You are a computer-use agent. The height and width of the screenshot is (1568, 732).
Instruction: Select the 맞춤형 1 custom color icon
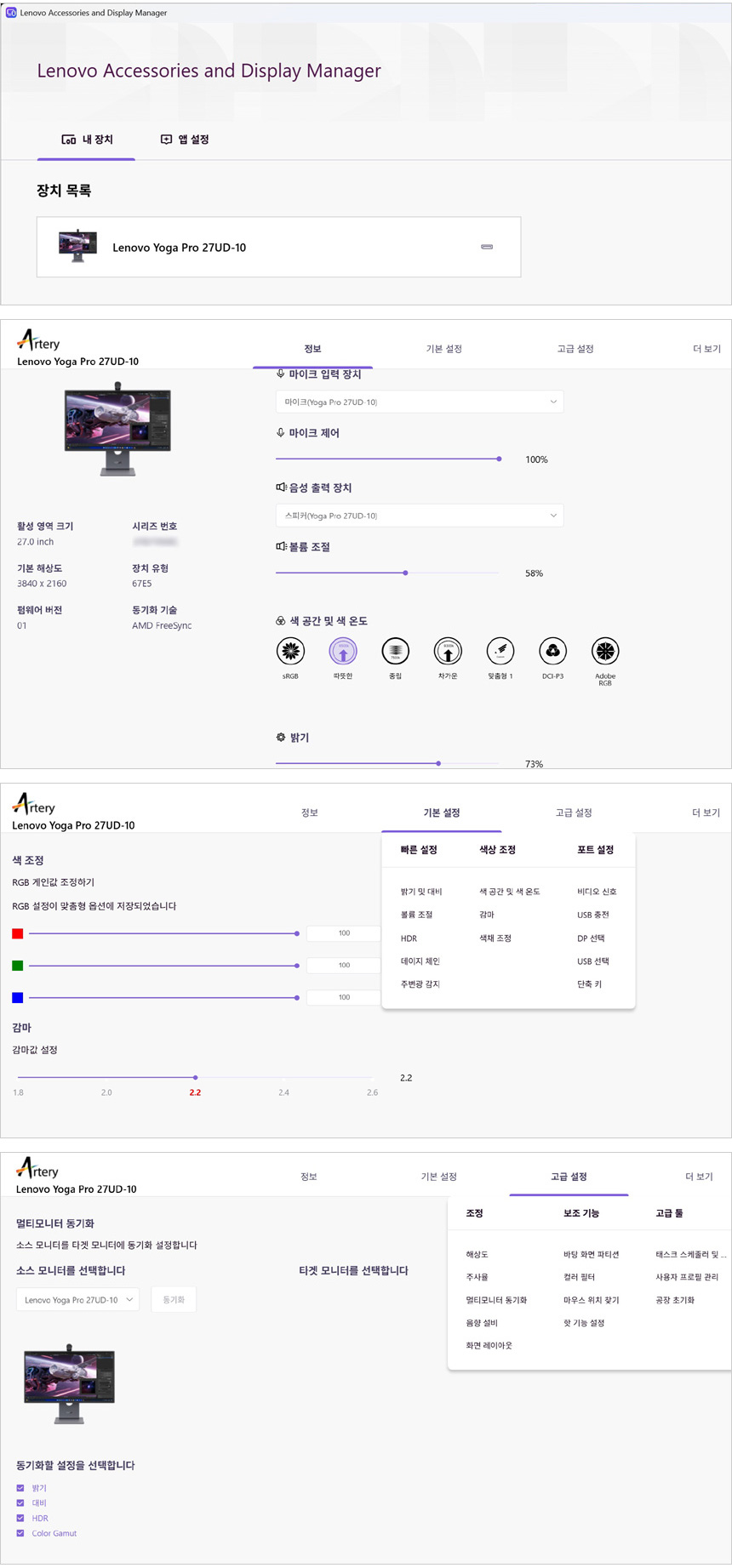tap(500, 652)
